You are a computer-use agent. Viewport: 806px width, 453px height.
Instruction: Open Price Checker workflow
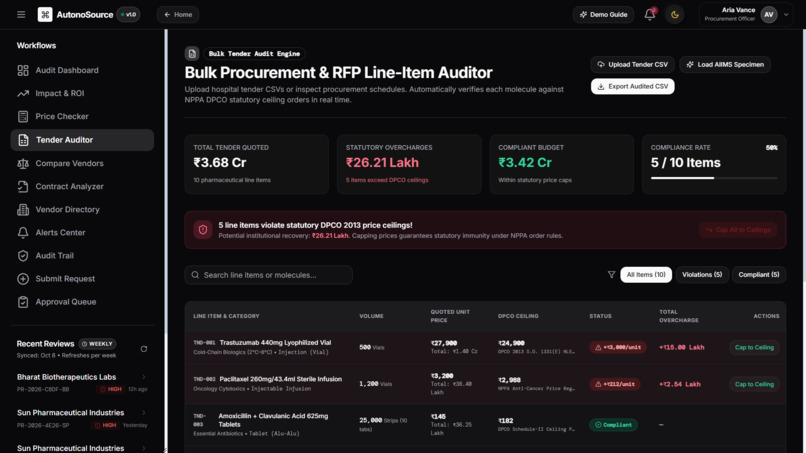pos(82,116)
